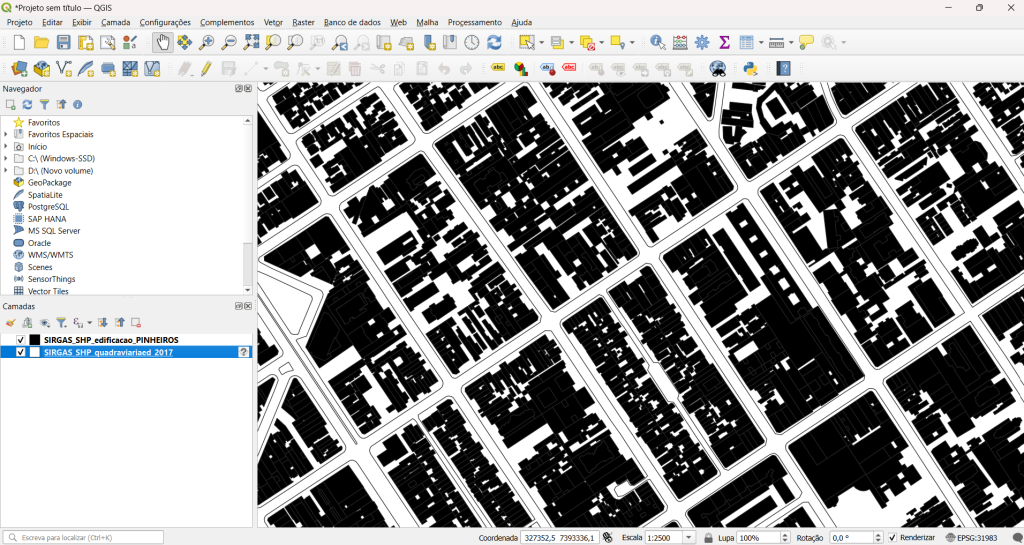The image size is (1024, 545).
Task: Open the Raster menu
Action: tap(303, 22)
